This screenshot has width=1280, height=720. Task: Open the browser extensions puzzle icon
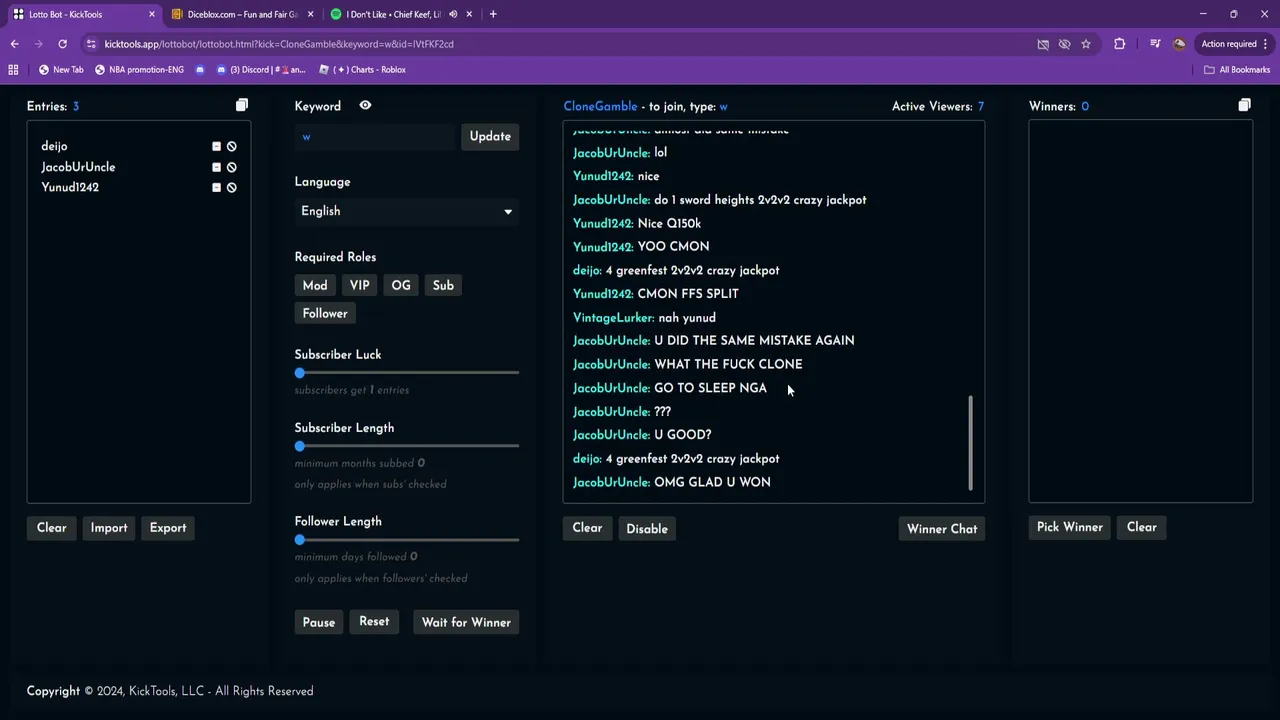pyautogui.click(x=1119, y=44)
